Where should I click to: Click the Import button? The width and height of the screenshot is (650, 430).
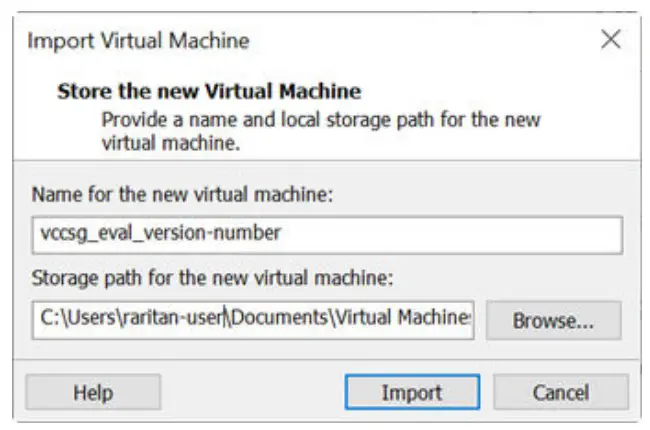411,392
